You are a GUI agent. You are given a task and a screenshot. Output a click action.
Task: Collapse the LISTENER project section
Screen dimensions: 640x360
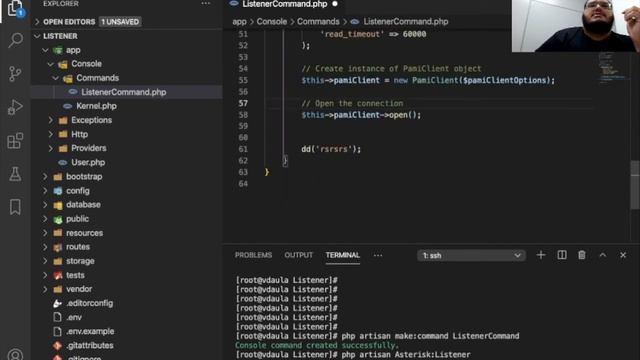pos(37,36)
